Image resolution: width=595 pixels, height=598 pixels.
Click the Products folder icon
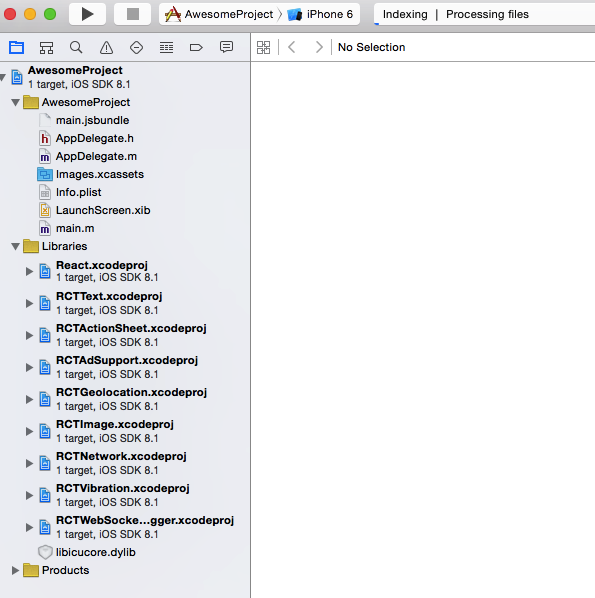tap(31, 571)
